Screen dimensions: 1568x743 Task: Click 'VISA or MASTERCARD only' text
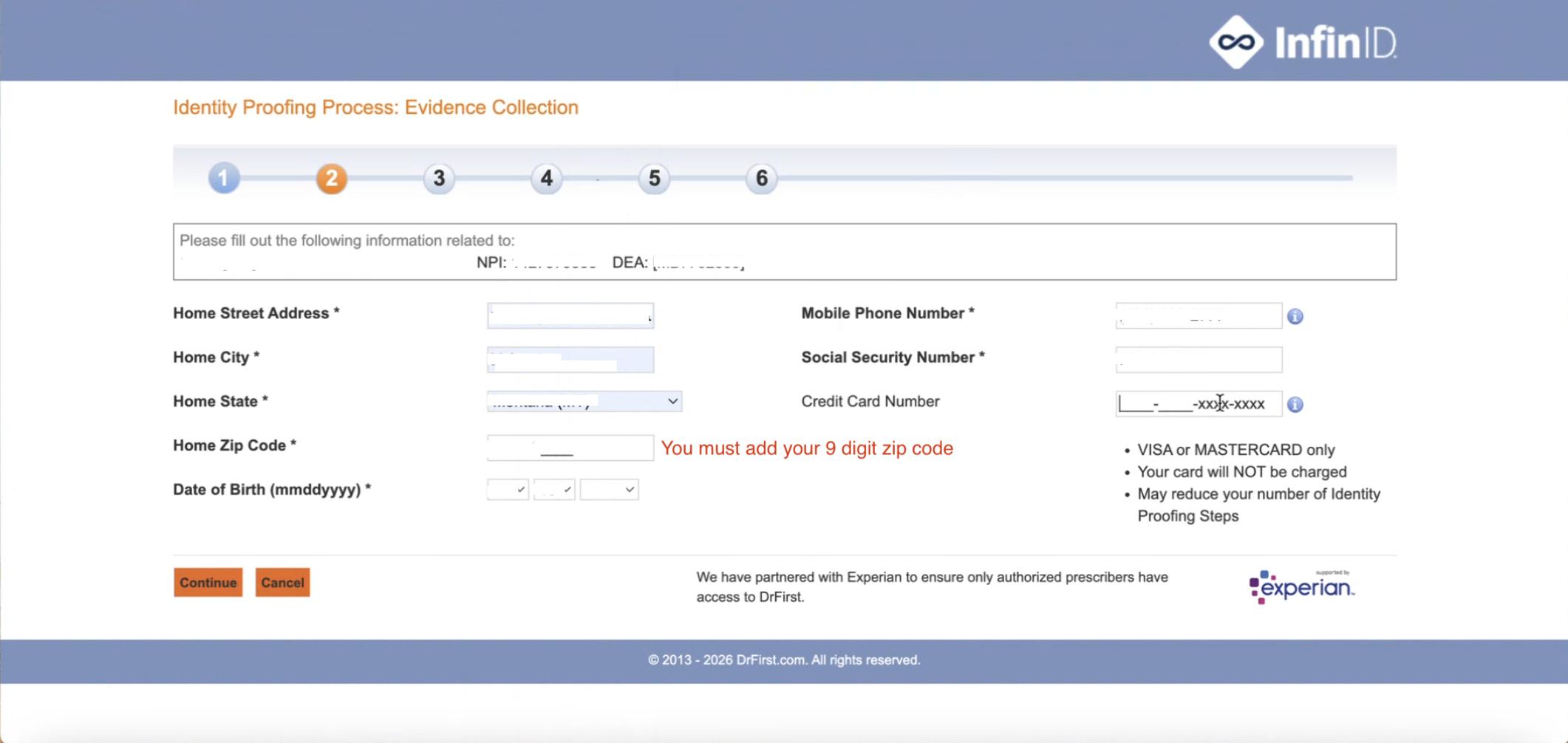click(x=1235, y=450)
